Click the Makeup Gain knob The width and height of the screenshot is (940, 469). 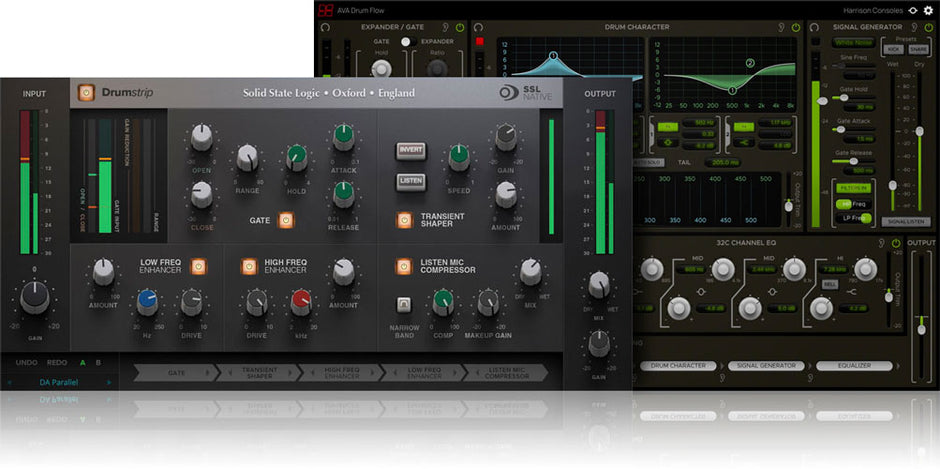pos(488,302)
